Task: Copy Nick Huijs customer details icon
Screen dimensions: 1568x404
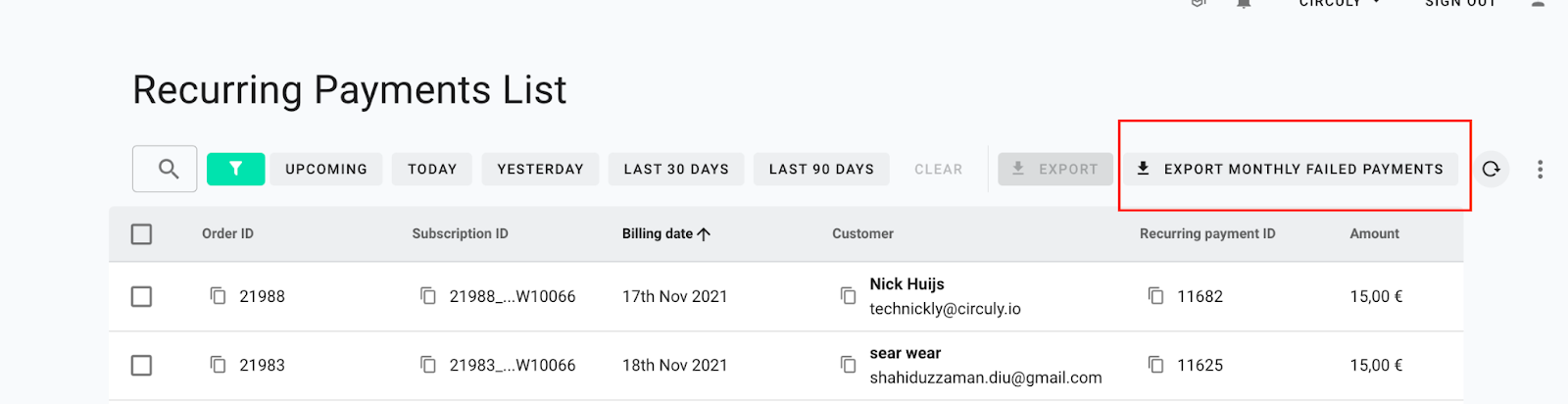Action: point(848,295)
